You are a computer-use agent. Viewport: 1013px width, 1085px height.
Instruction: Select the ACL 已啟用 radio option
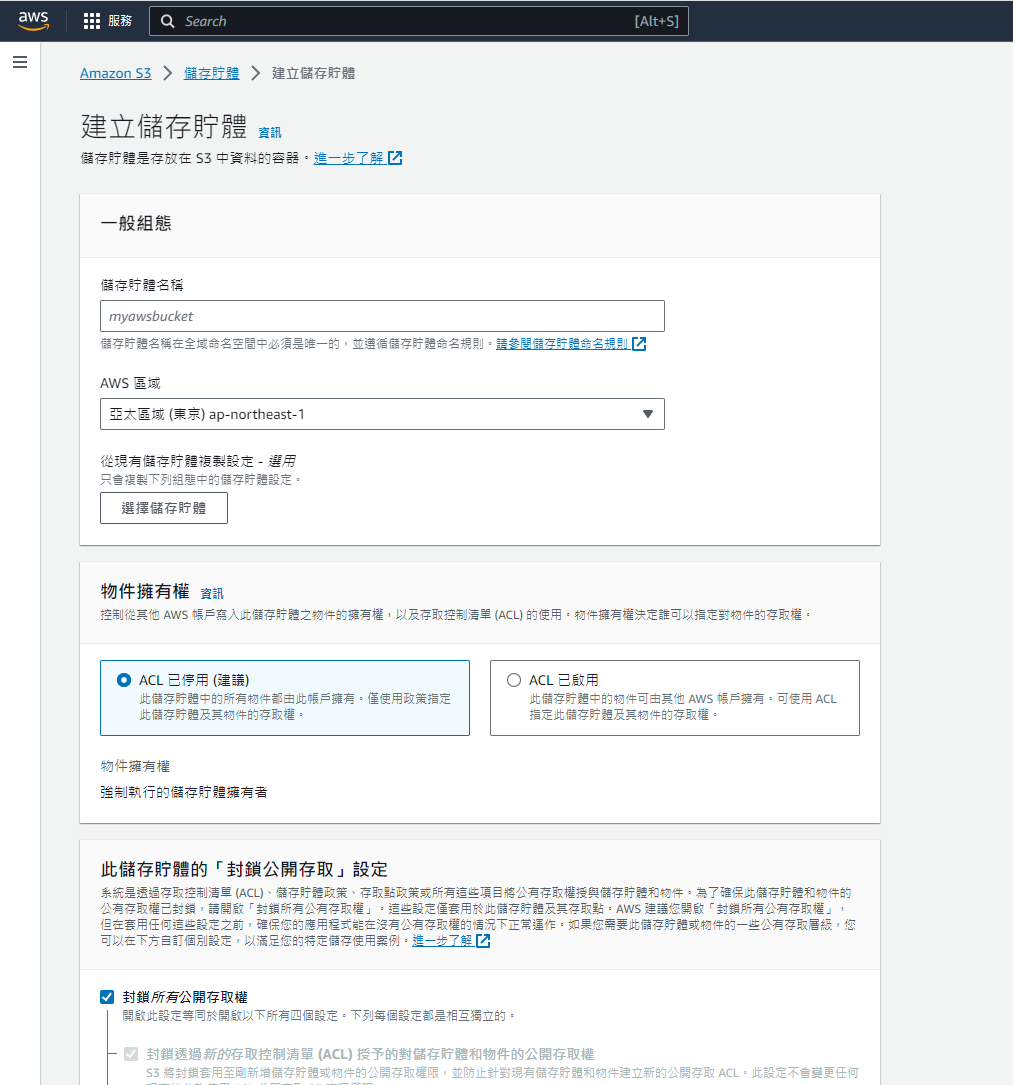[x=513, y=680]
